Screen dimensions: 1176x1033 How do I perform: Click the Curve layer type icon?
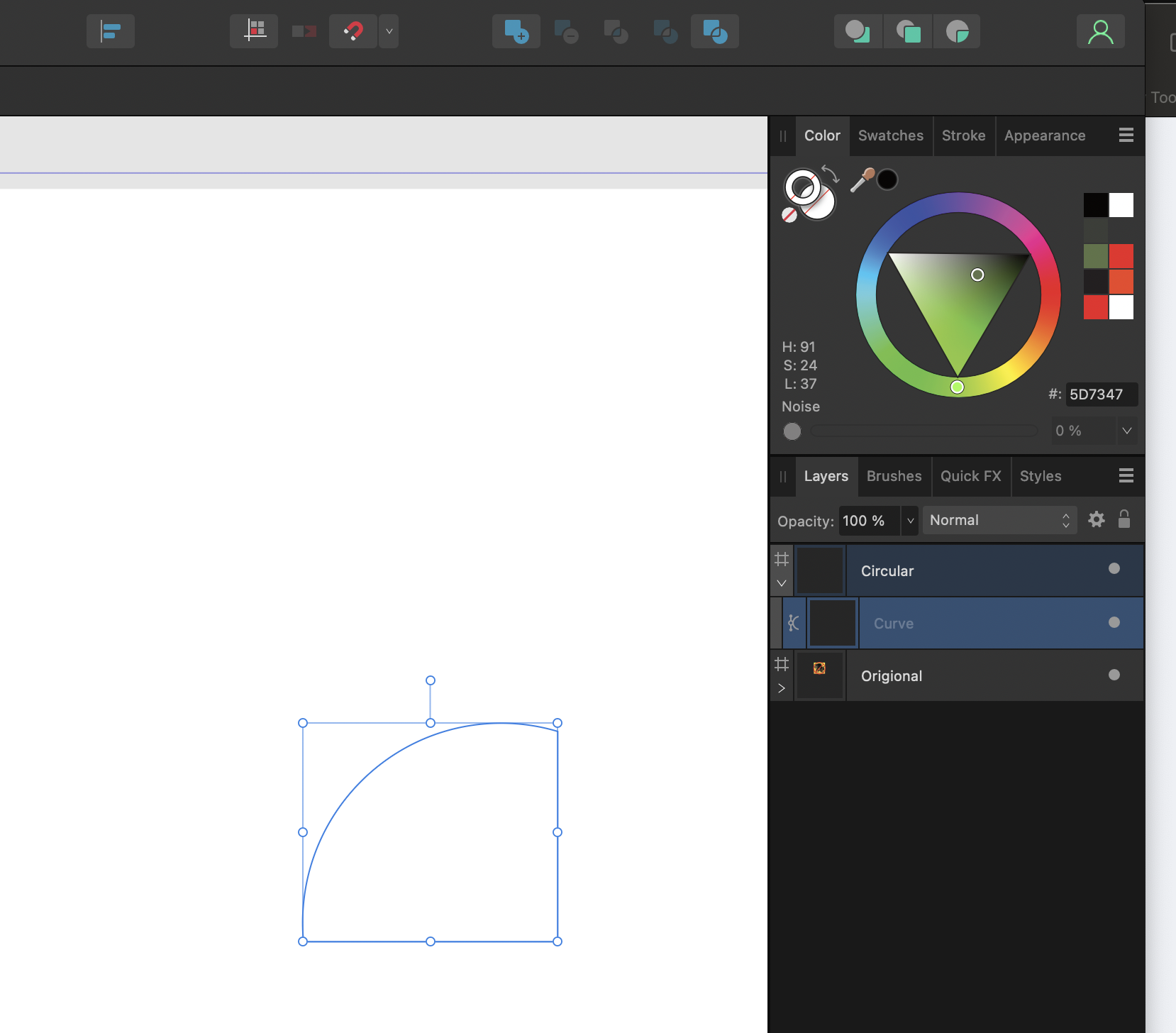pyautogui.click(x=794, y=623)
